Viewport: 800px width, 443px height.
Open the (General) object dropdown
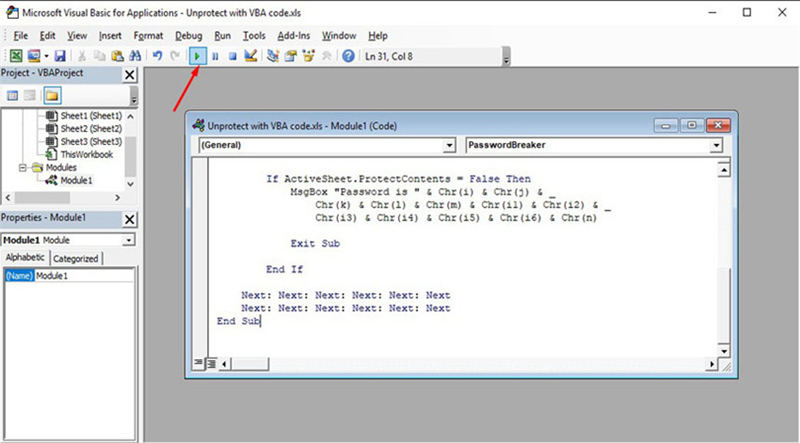tap(327, 145)
